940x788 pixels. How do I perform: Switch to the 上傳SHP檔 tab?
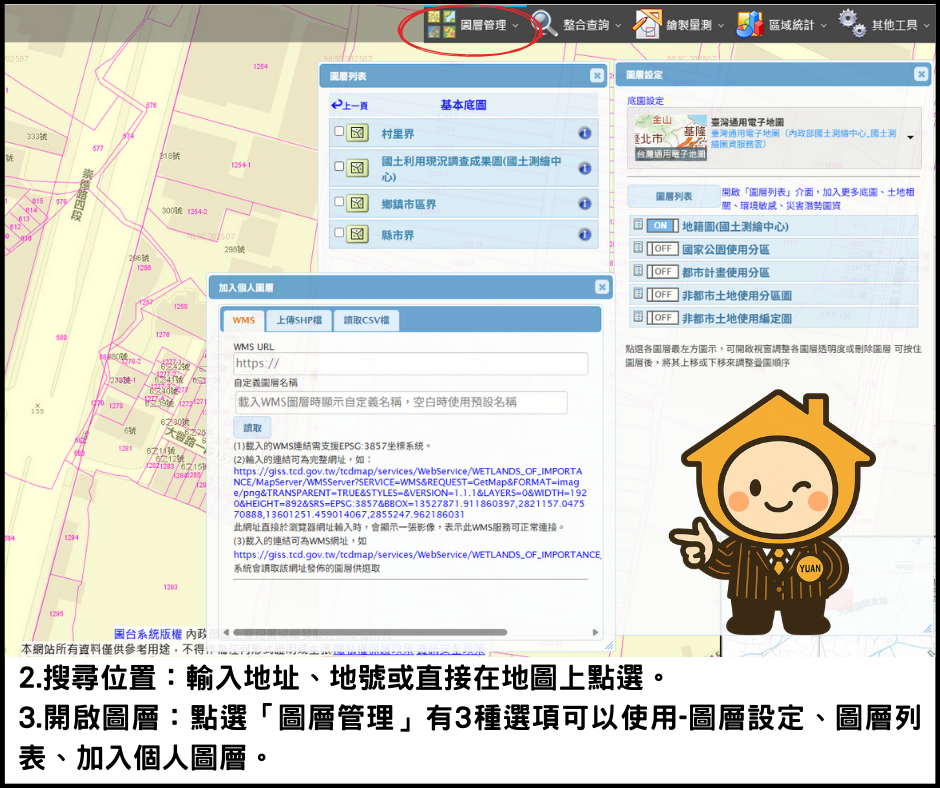(x=299, y=320)
